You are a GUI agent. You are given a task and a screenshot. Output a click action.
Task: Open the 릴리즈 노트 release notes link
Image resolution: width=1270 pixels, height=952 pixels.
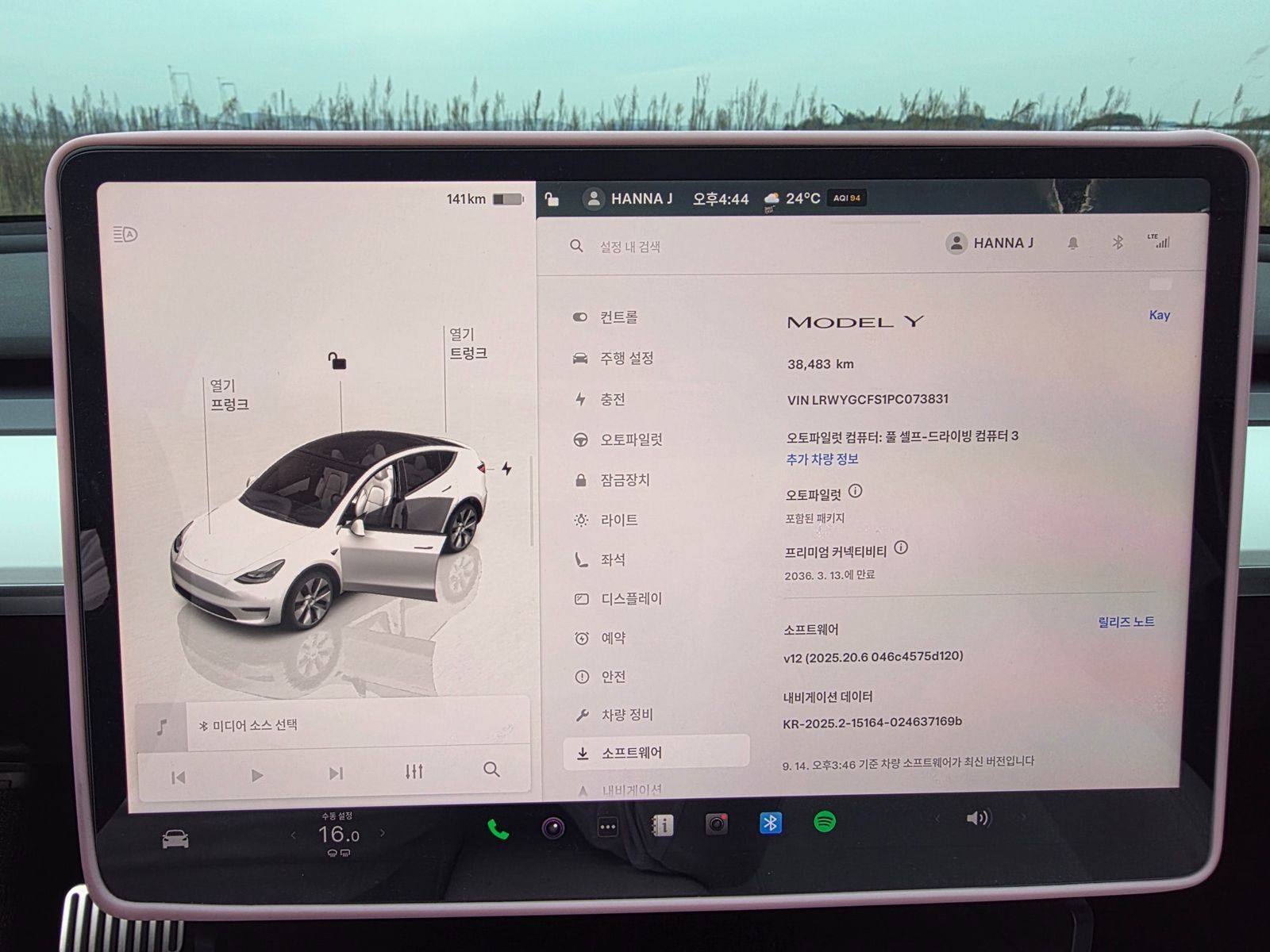[1126, 622]
